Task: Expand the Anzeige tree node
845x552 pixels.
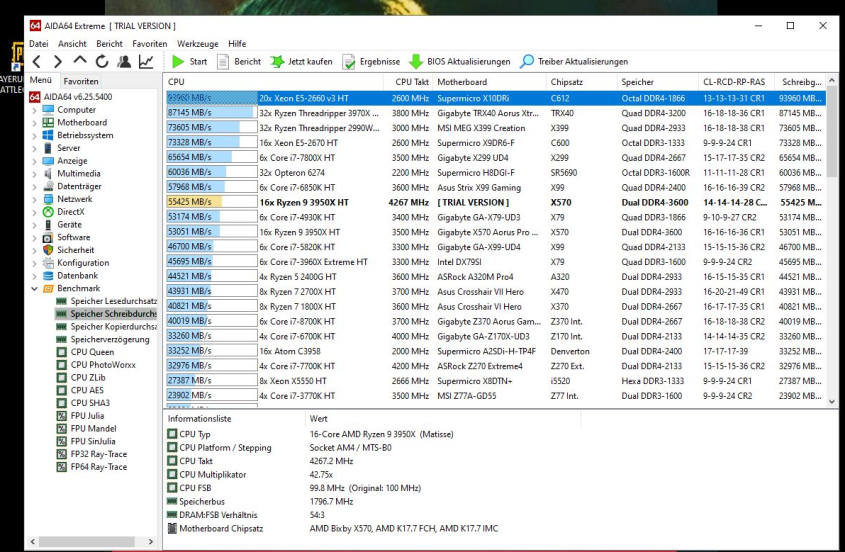Action: [x=34, y=161]
